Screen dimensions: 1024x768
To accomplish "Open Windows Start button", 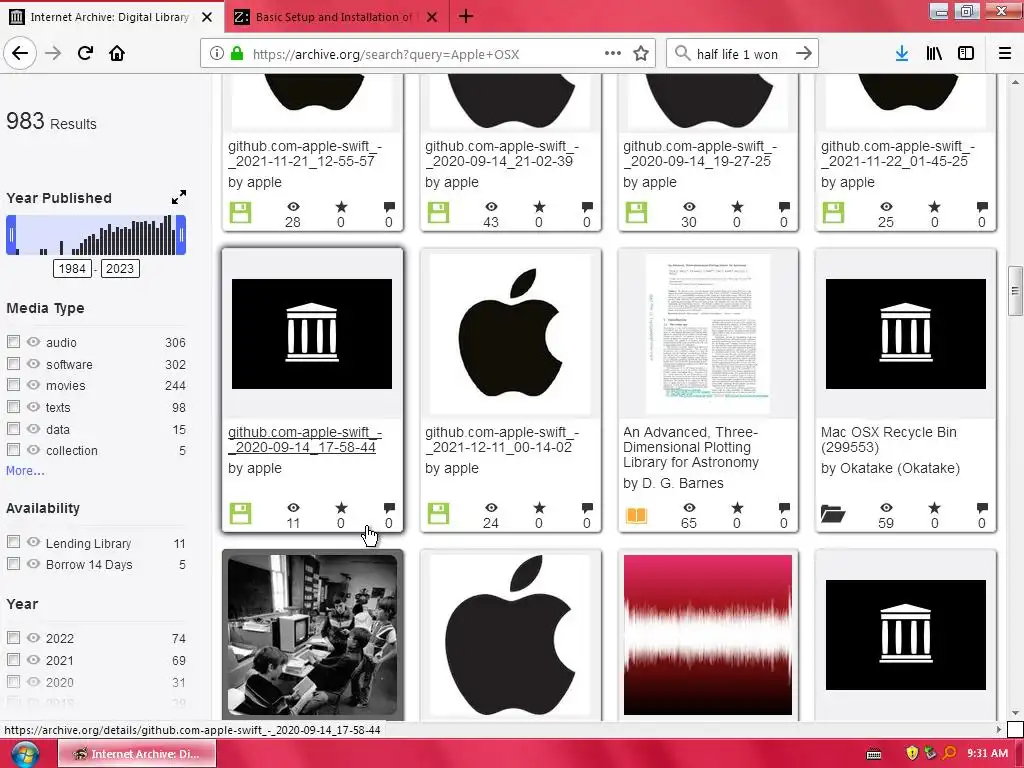I will 24,754.
